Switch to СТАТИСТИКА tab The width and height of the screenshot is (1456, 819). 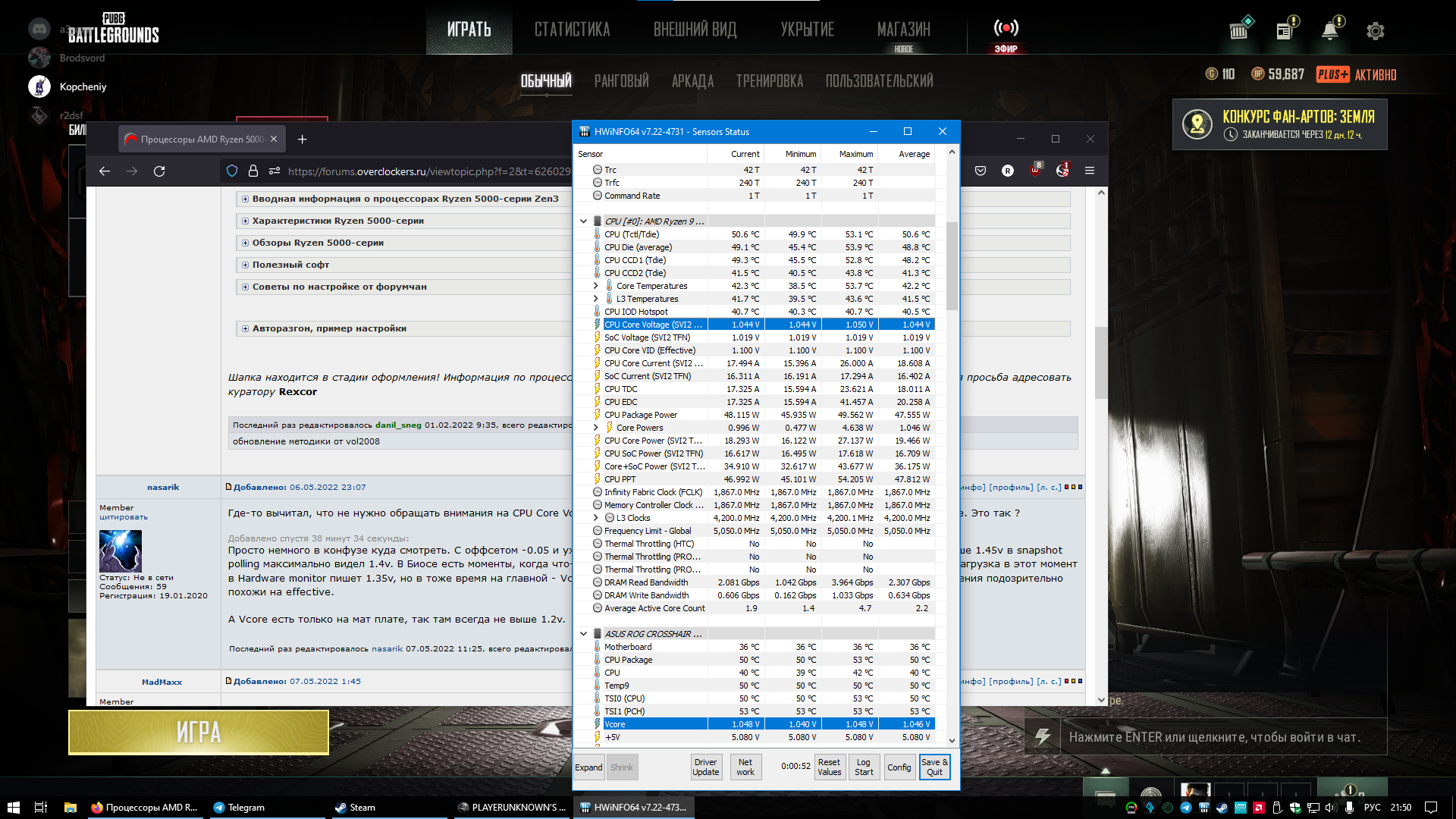[x=572, y=30]
